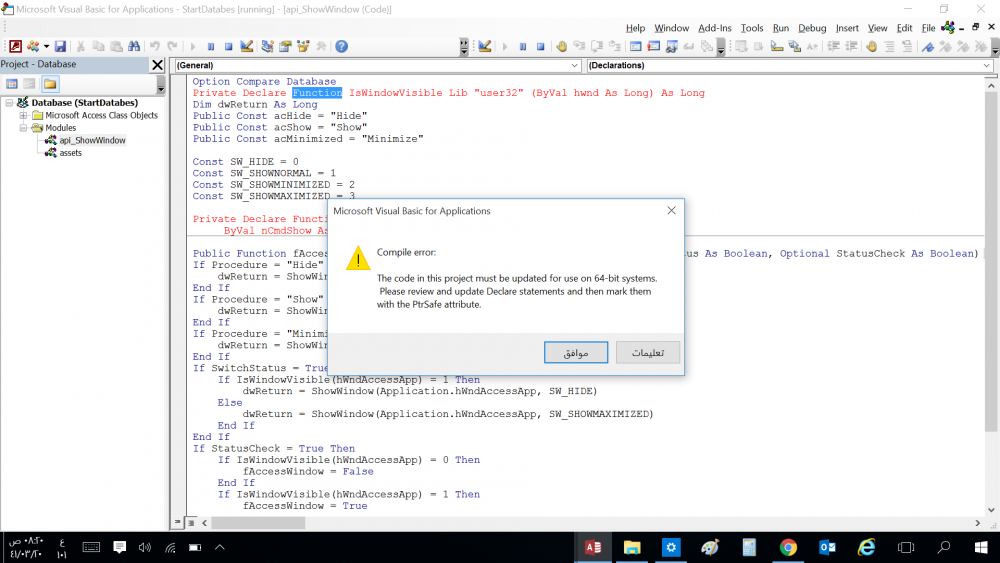Collapse the Database (StartDatabes) tree node
The image size is (1000, 563).
(x=10, y=103)
